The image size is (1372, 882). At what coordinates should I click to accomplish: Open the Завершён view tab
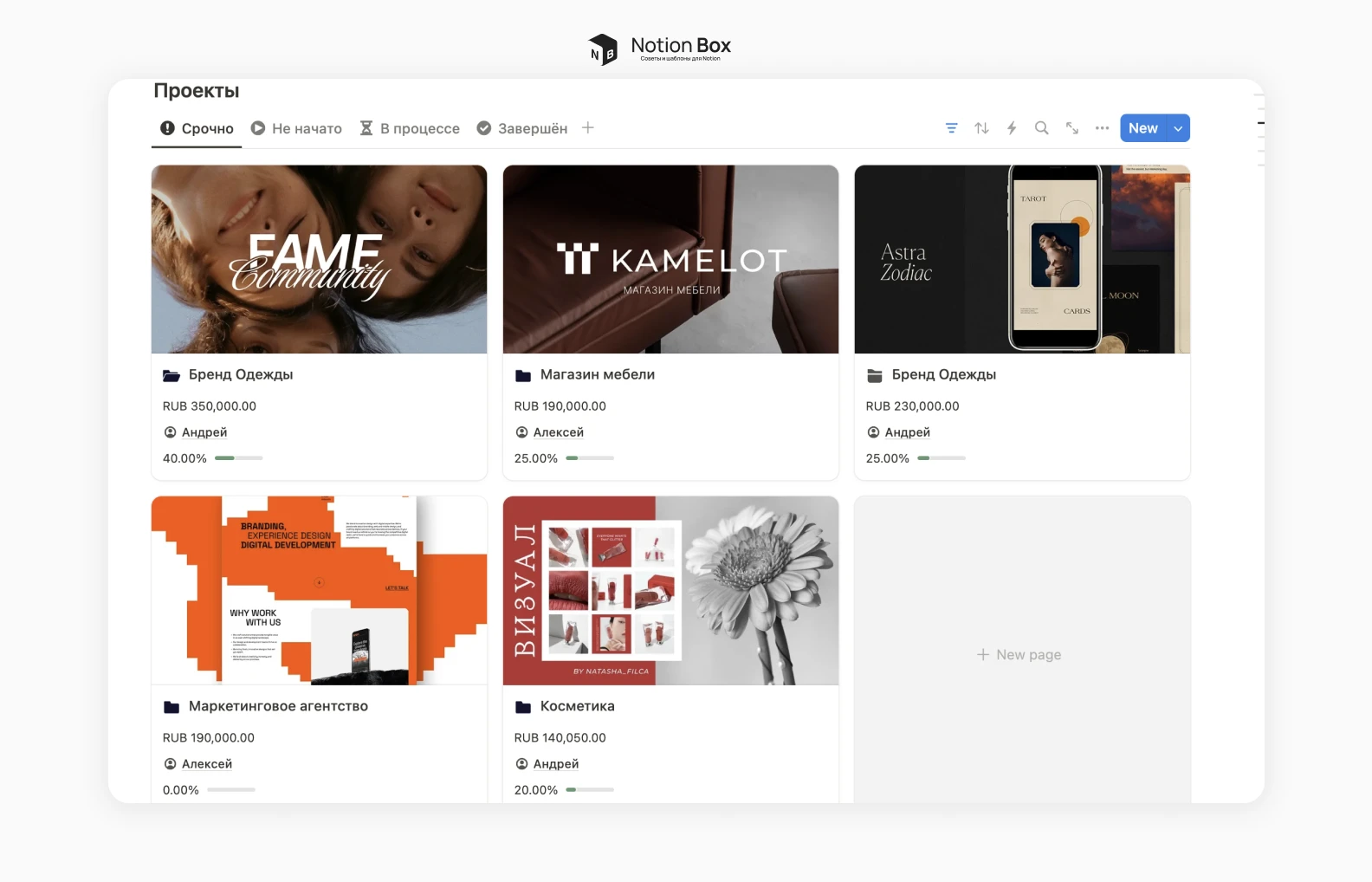pos(522,128)
